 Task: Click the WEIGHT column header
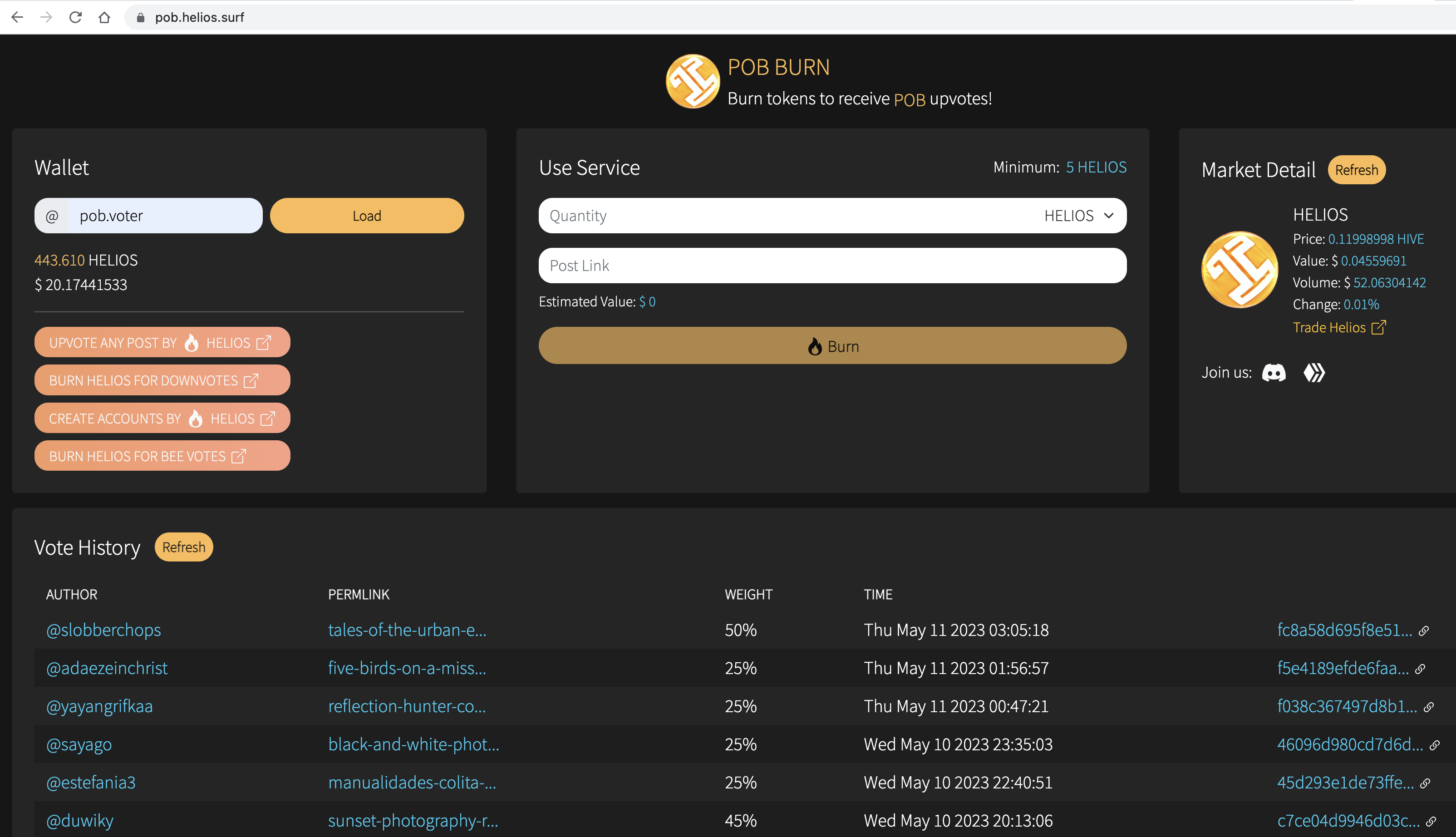tap(748, 595)
